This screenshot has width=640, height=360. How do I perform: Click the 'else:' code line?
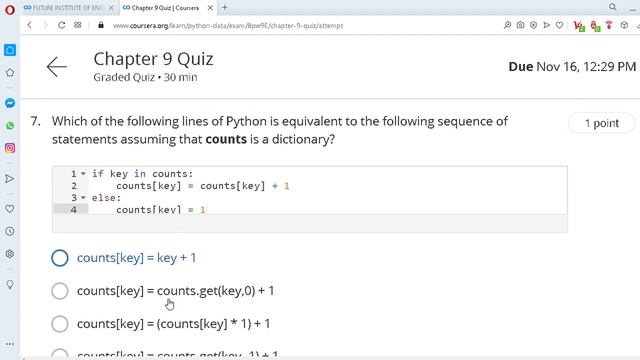[x=106, y=198]
